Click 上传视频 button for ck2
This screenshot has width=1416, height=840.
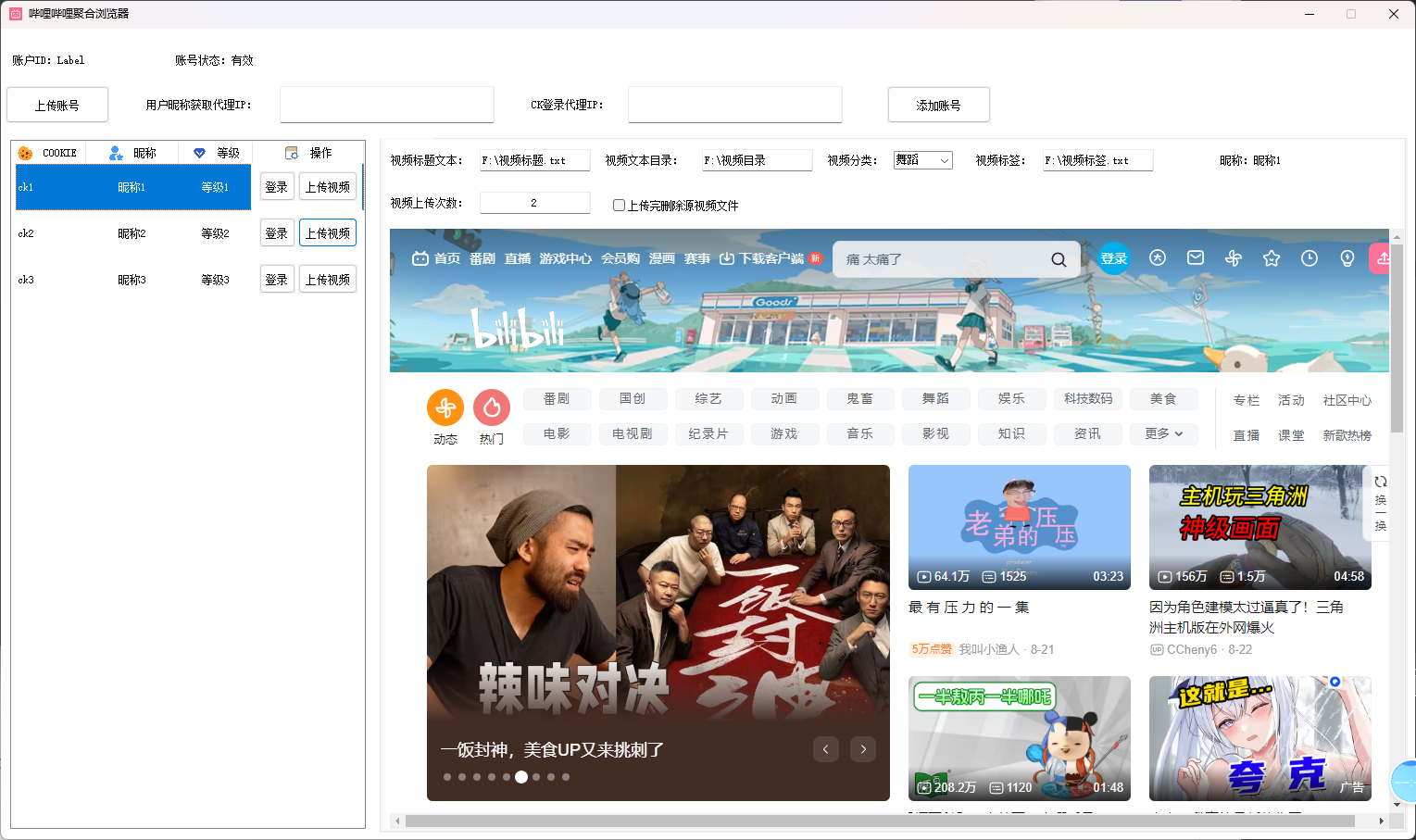[x=328, y=233]
